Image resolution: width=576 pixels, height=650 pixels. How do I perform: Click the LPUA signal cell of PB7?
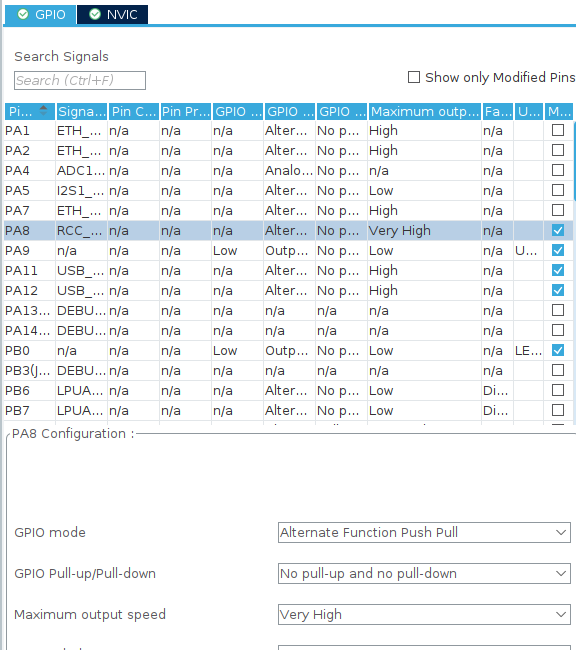point(82,410)
